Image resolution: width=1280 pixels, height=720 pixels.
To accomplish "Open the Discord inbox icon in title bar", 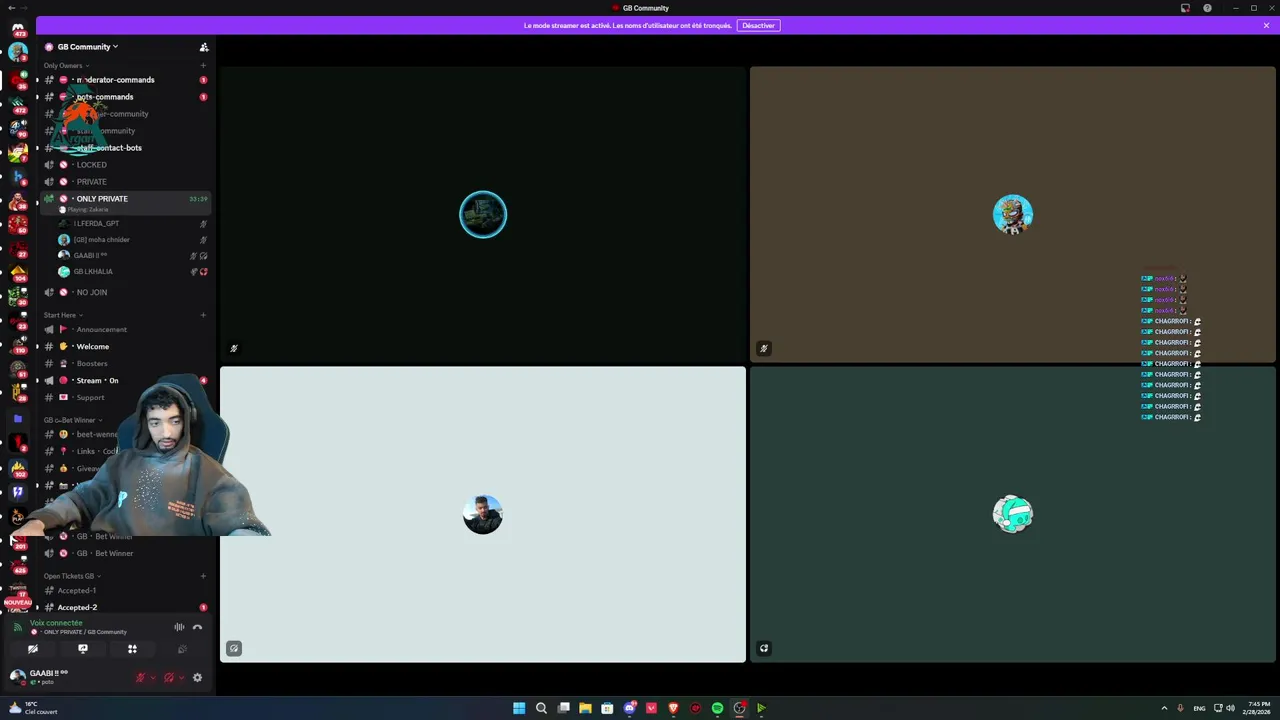I will click(1186, 8).
